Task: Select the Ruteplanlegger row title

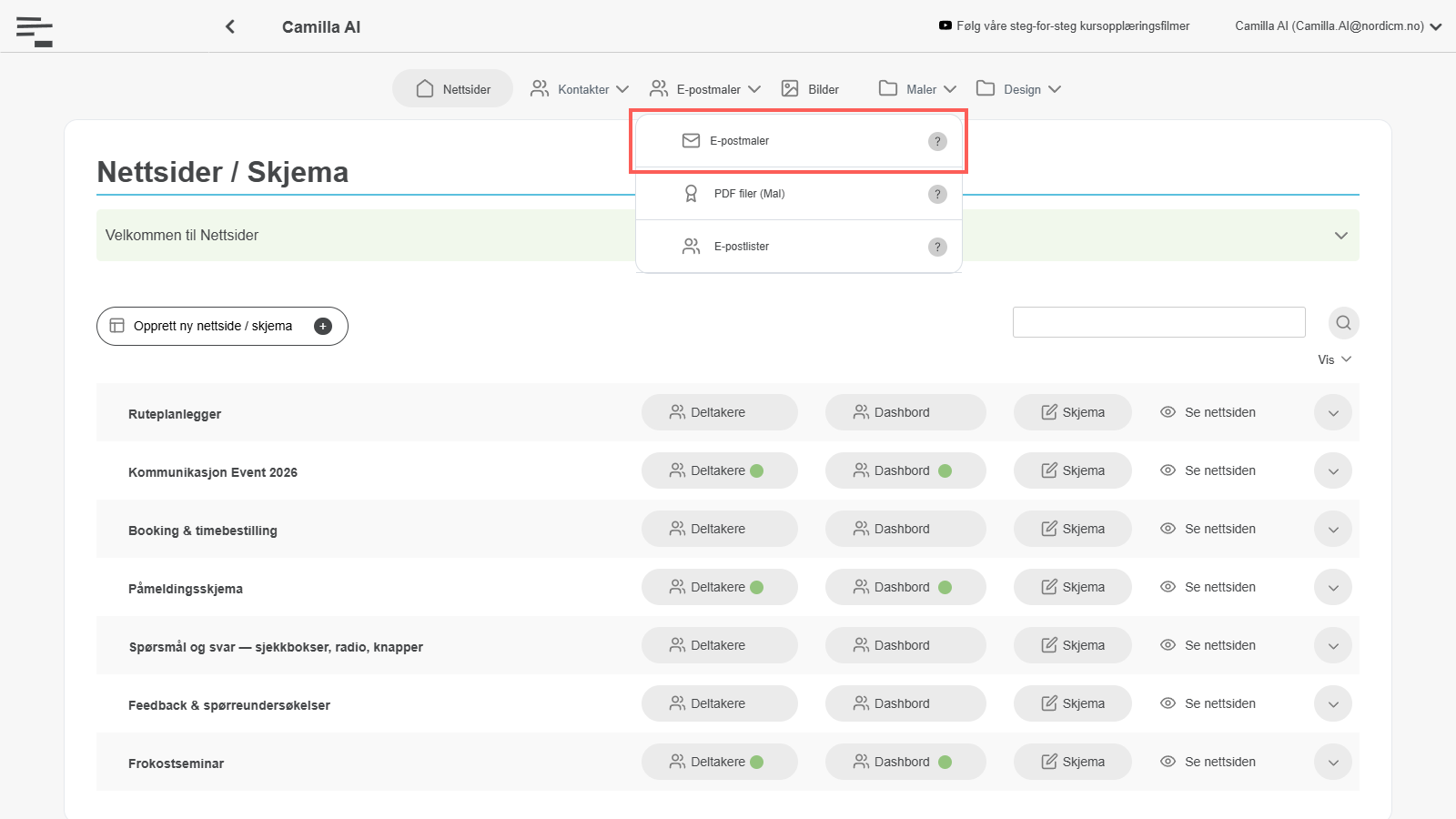Action: click(175, 414)
